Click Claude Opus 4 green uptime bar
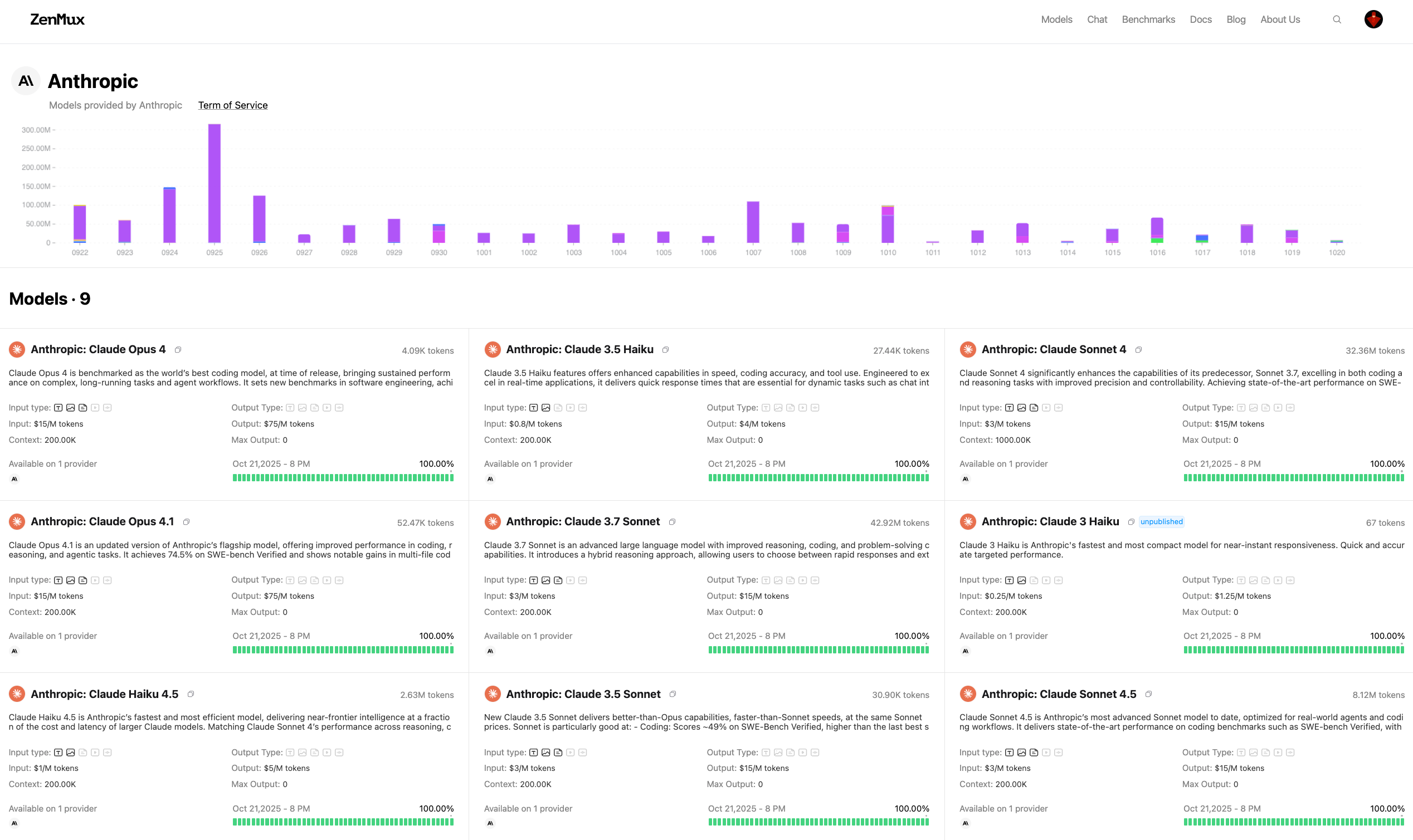The image size is (1413, 840). [343, 478]
